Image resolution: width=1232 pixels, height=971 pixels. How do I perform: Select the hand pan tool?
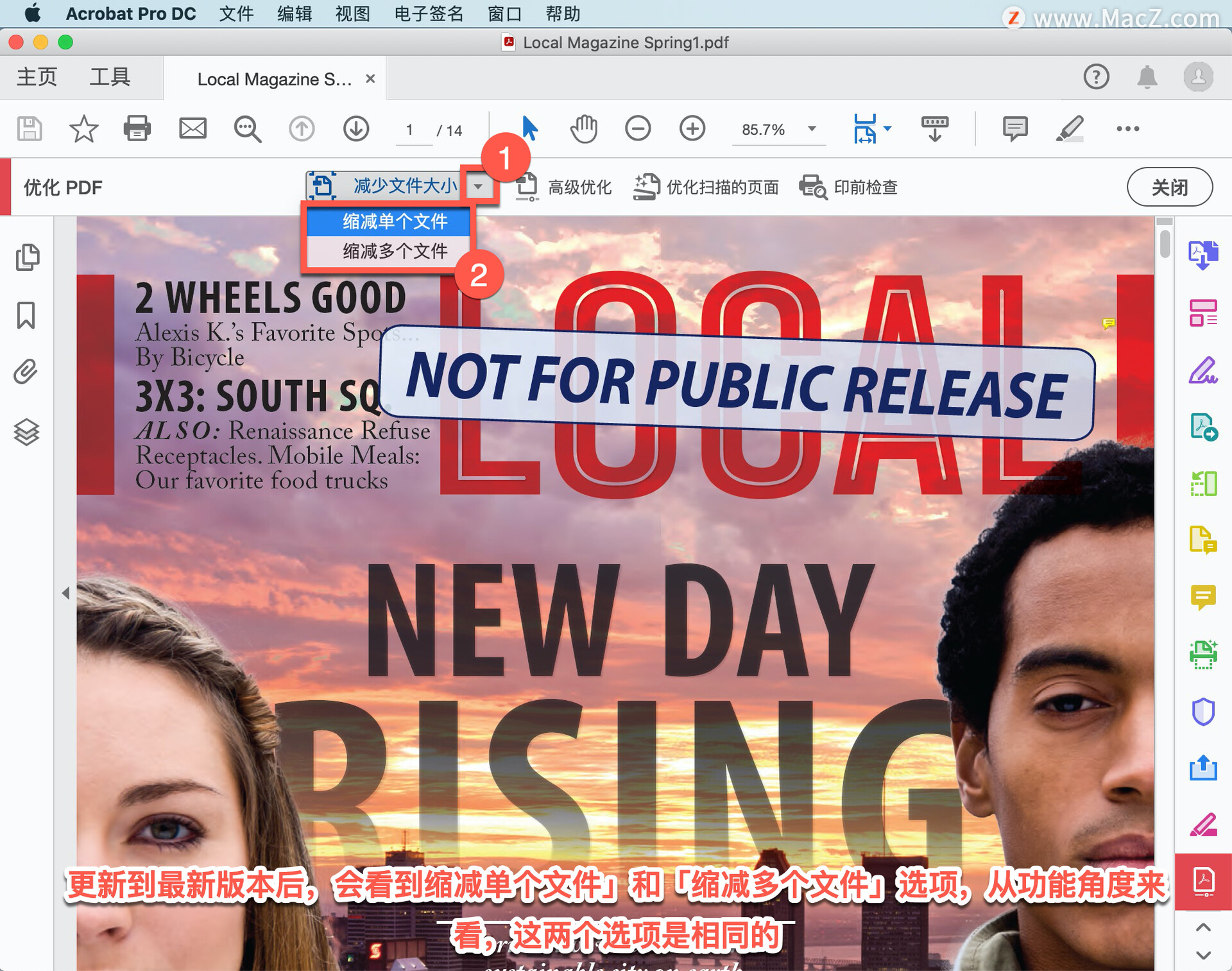pos(583,128)
